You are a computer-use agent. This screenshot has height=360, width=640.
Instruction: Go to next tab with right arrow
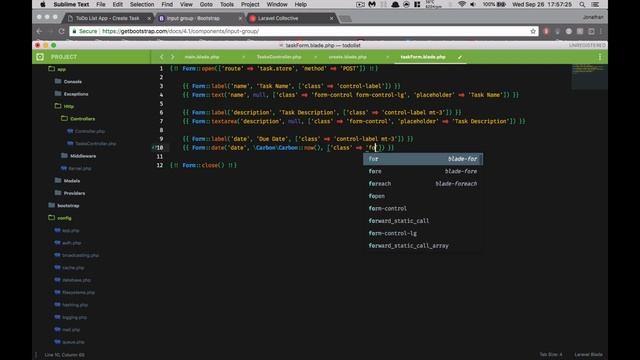(172, 57)
